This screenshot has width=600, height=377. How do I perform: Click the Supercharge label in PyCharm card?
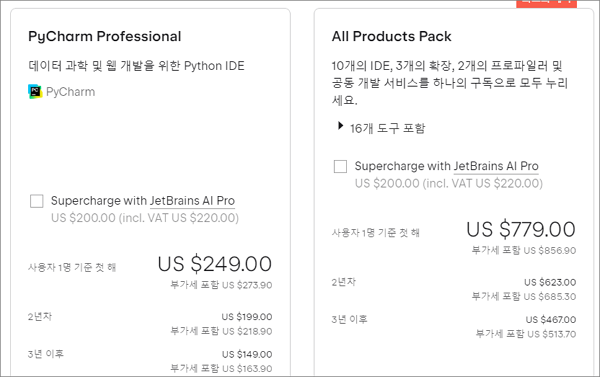click(x=143, y=201)
